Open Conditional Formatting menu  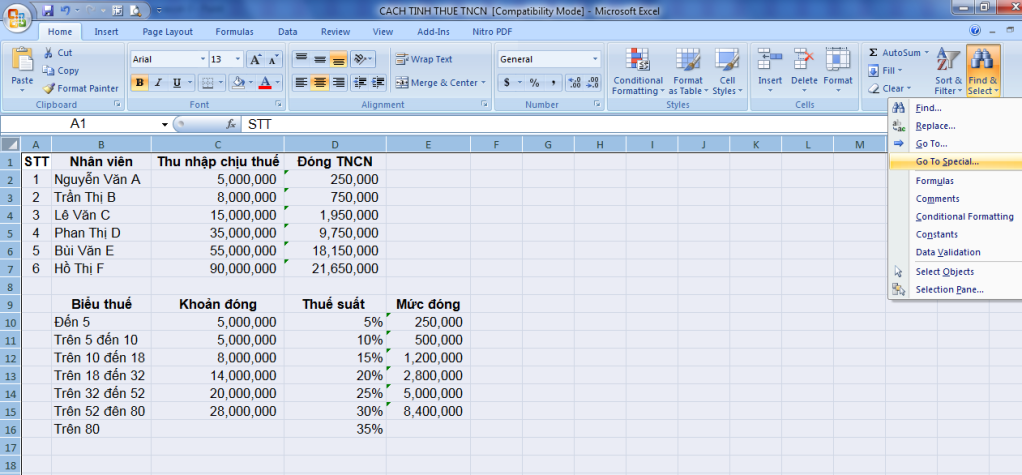638,72
